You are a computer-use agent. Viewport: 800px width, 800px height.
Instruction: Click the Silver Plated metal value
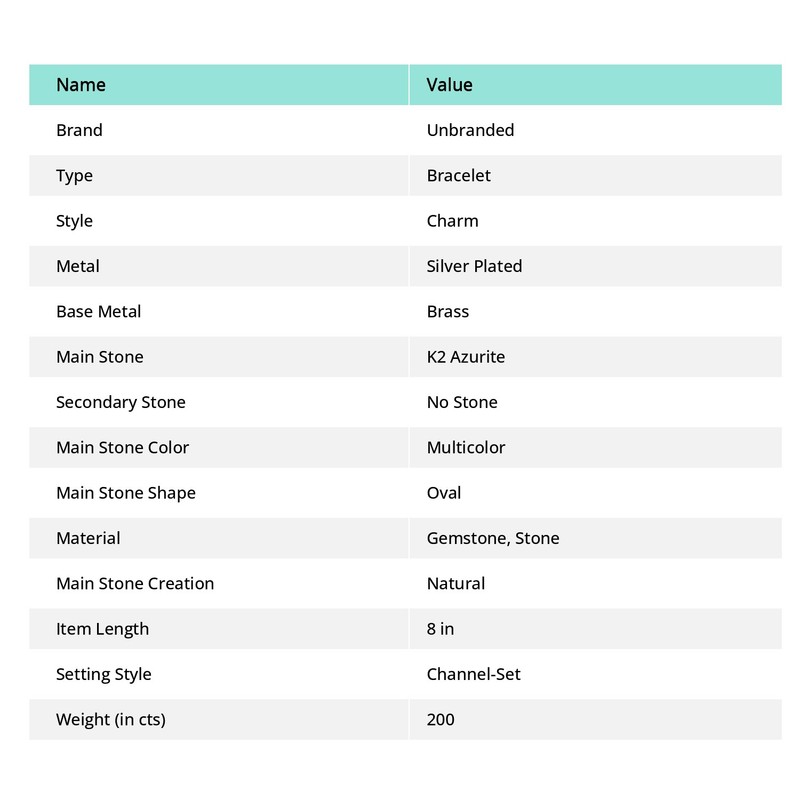pos(474,266)
